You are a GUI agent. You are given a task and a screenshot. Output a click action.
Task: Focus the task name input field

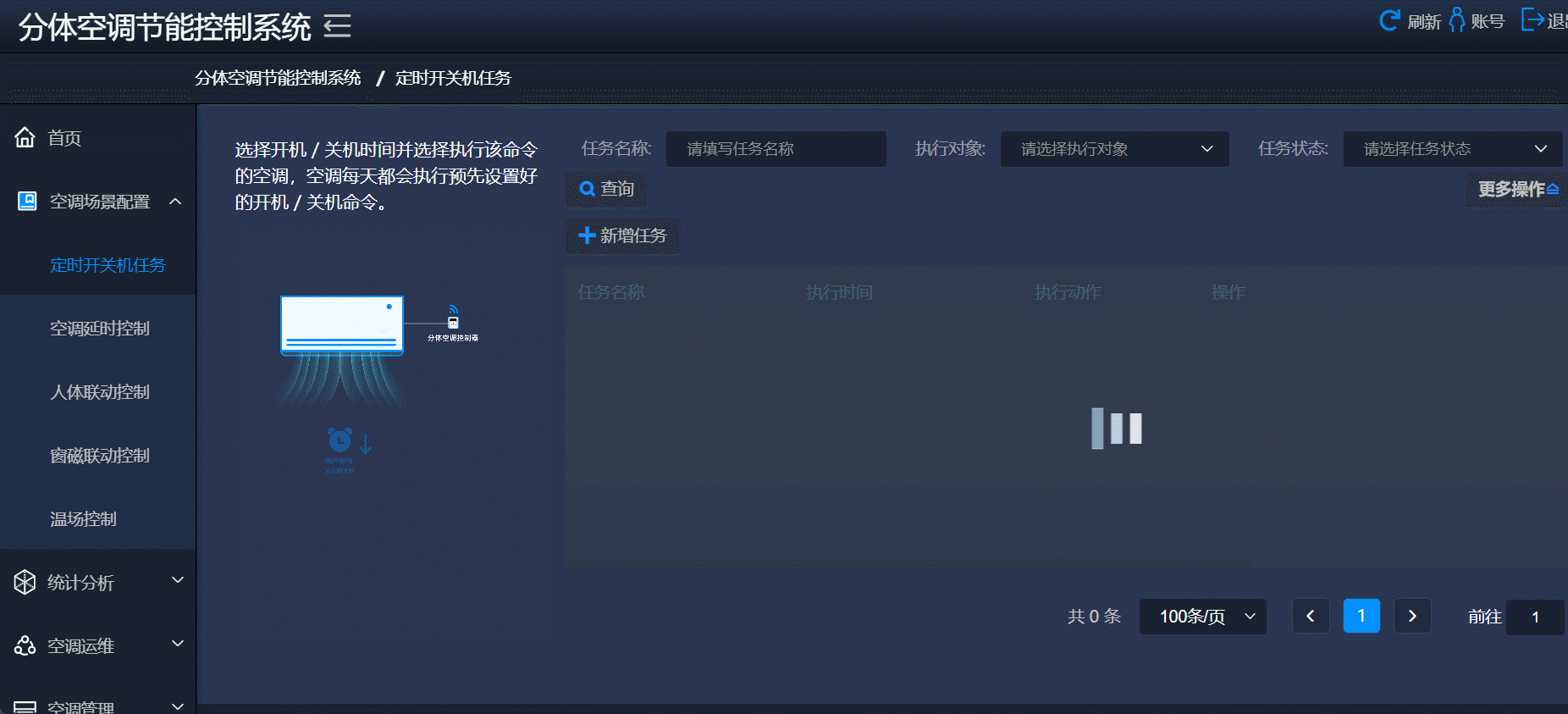pos(776,149)
